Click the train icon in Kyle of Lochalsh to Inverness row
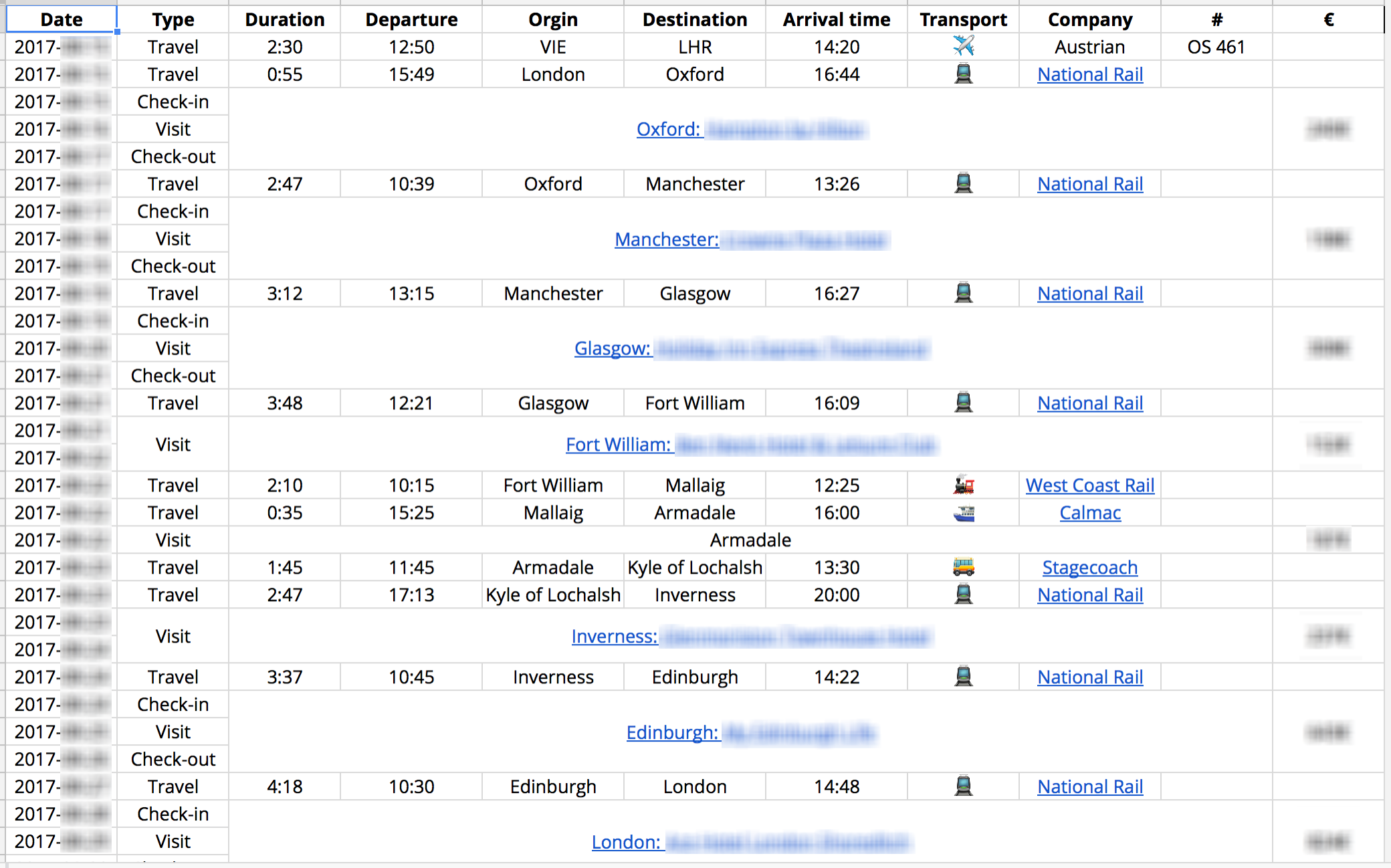Image resolution: width=1391 pixels, height=868 pixels. pos(963,594)
